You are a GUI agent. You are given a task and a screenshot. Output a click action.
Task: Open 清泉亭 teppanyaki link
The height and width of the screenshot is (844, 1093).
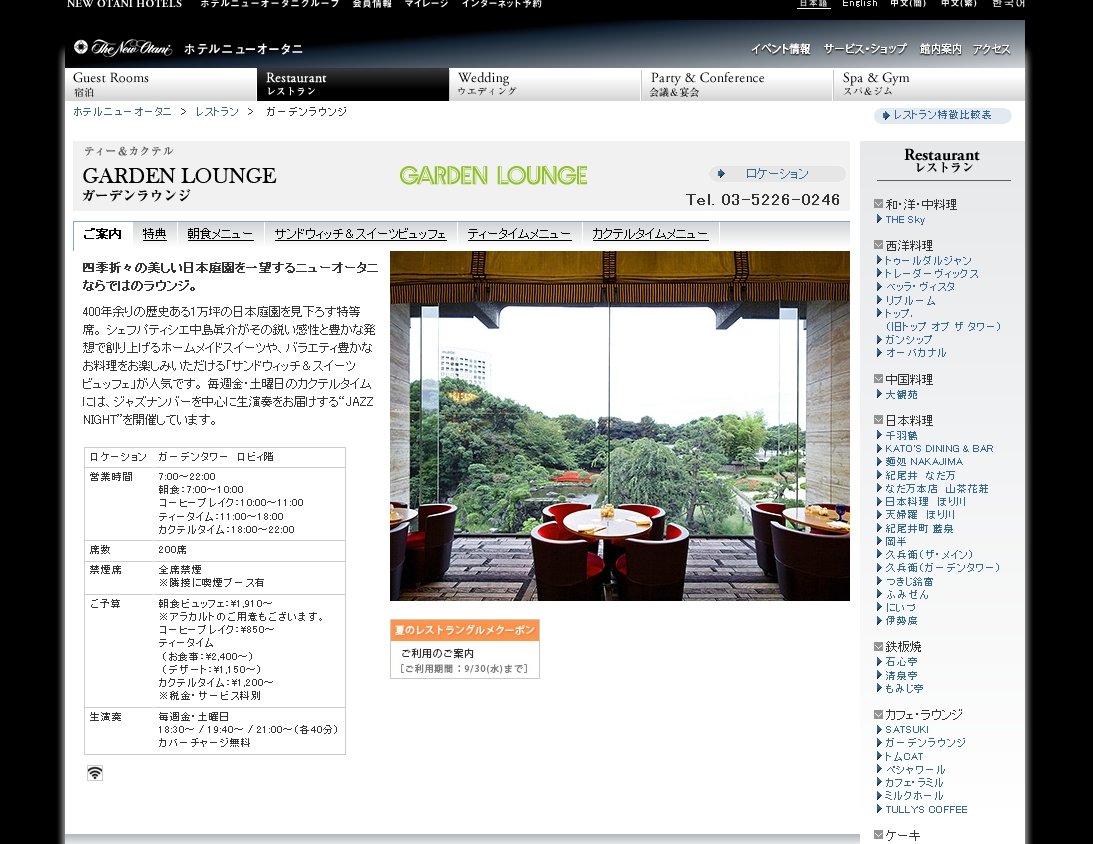(x=901, y=675)
